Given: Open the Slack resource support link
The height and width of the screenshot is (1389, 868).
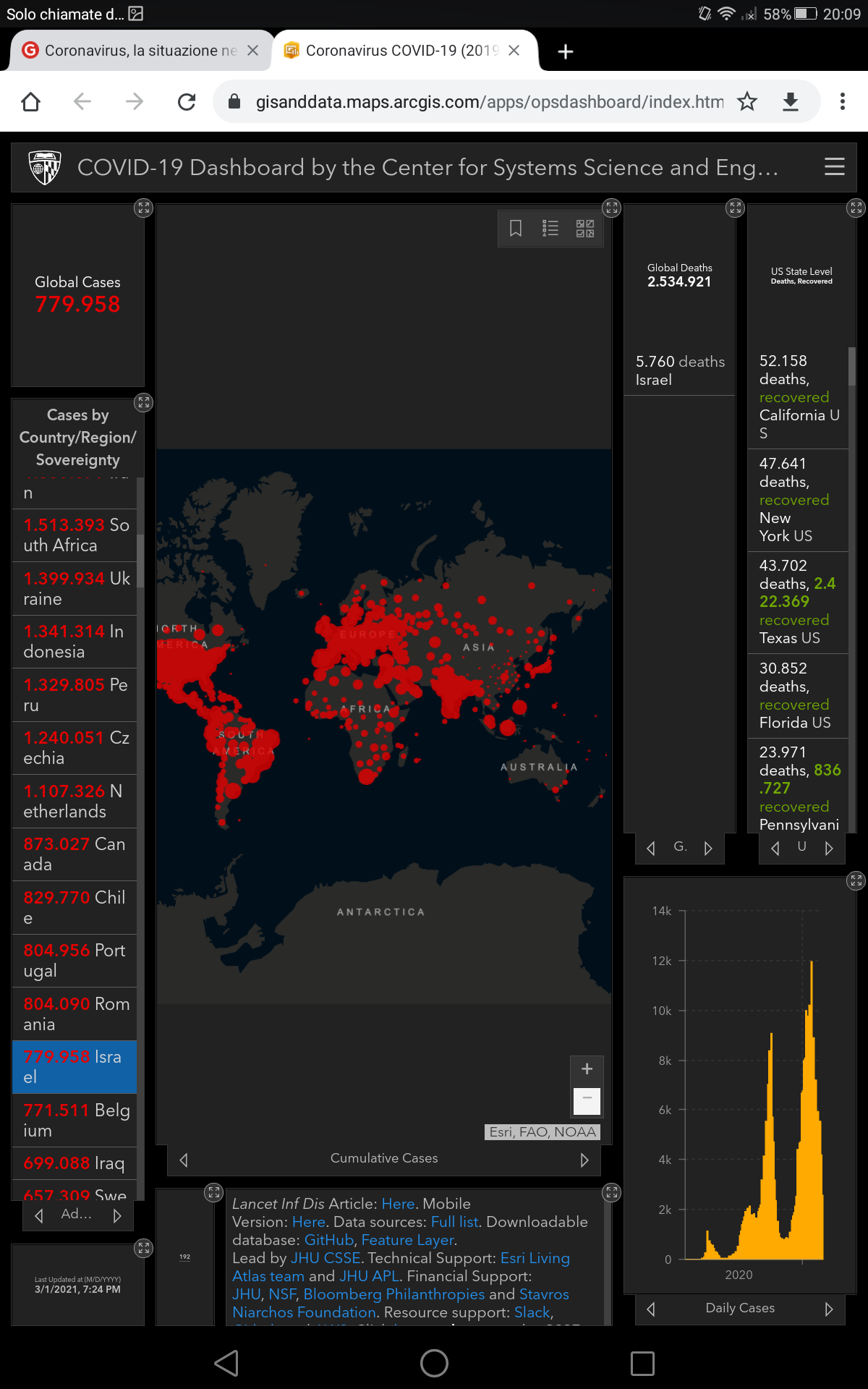Looking at the screenshot, I should click(532, 1312).
